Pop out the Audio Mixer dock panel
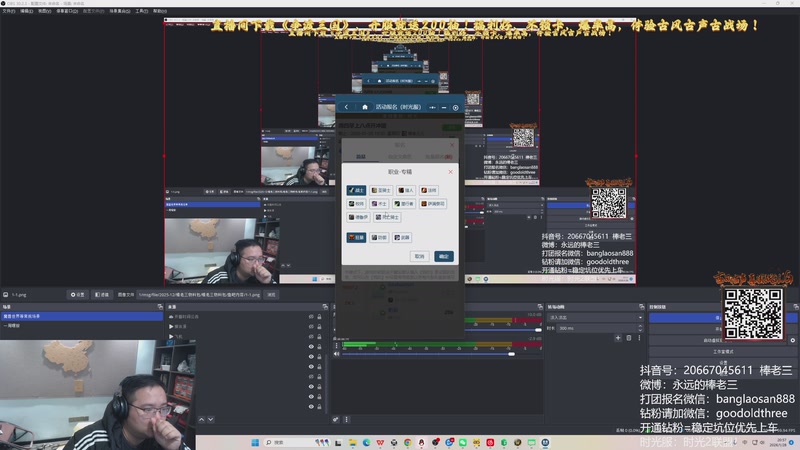 click(x=540, y=307)
